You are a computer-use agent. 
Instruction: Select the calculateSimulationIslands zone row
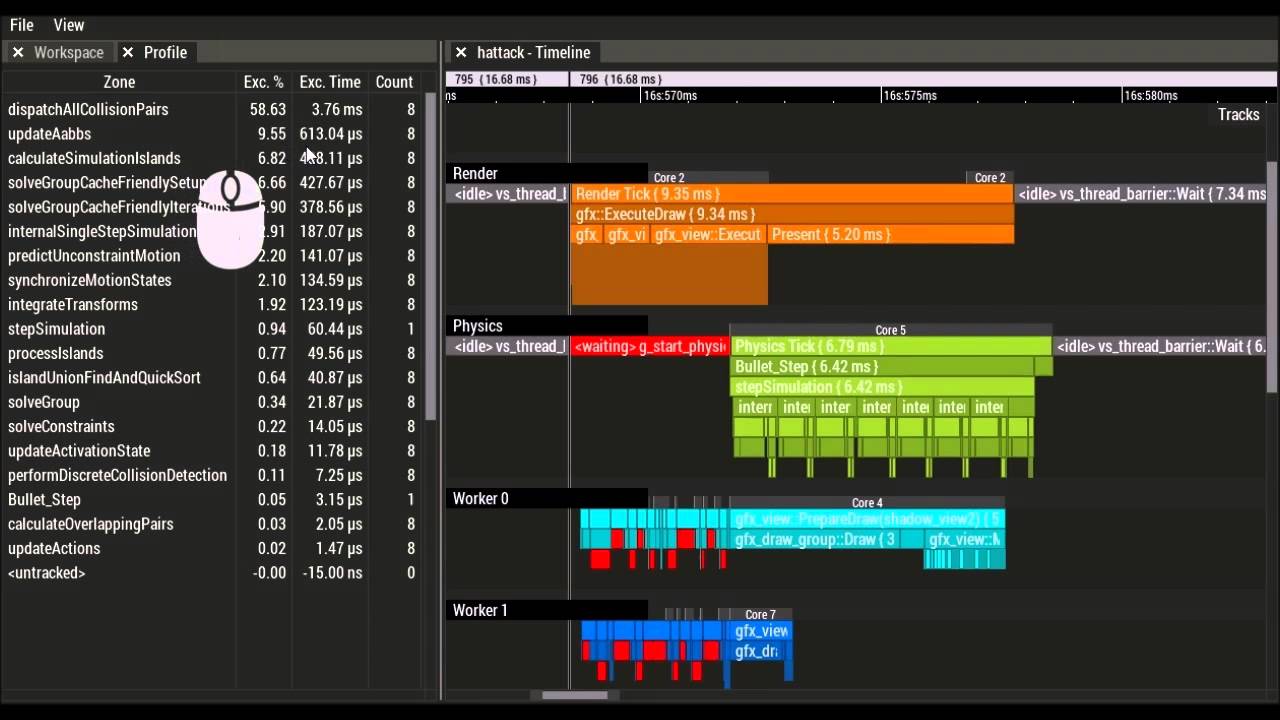coord(212,158)
